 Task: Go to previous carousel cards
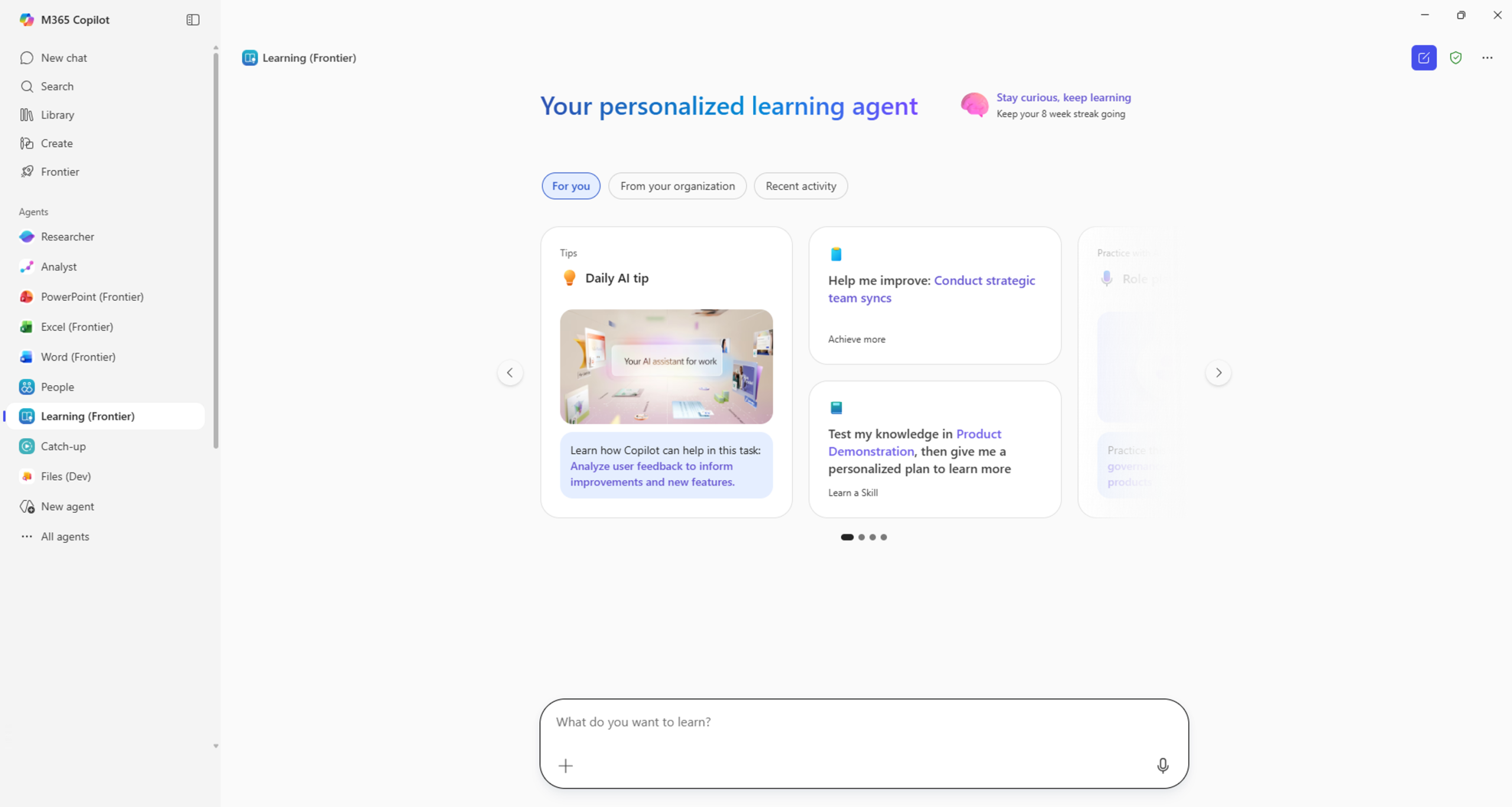coord(510,373)
